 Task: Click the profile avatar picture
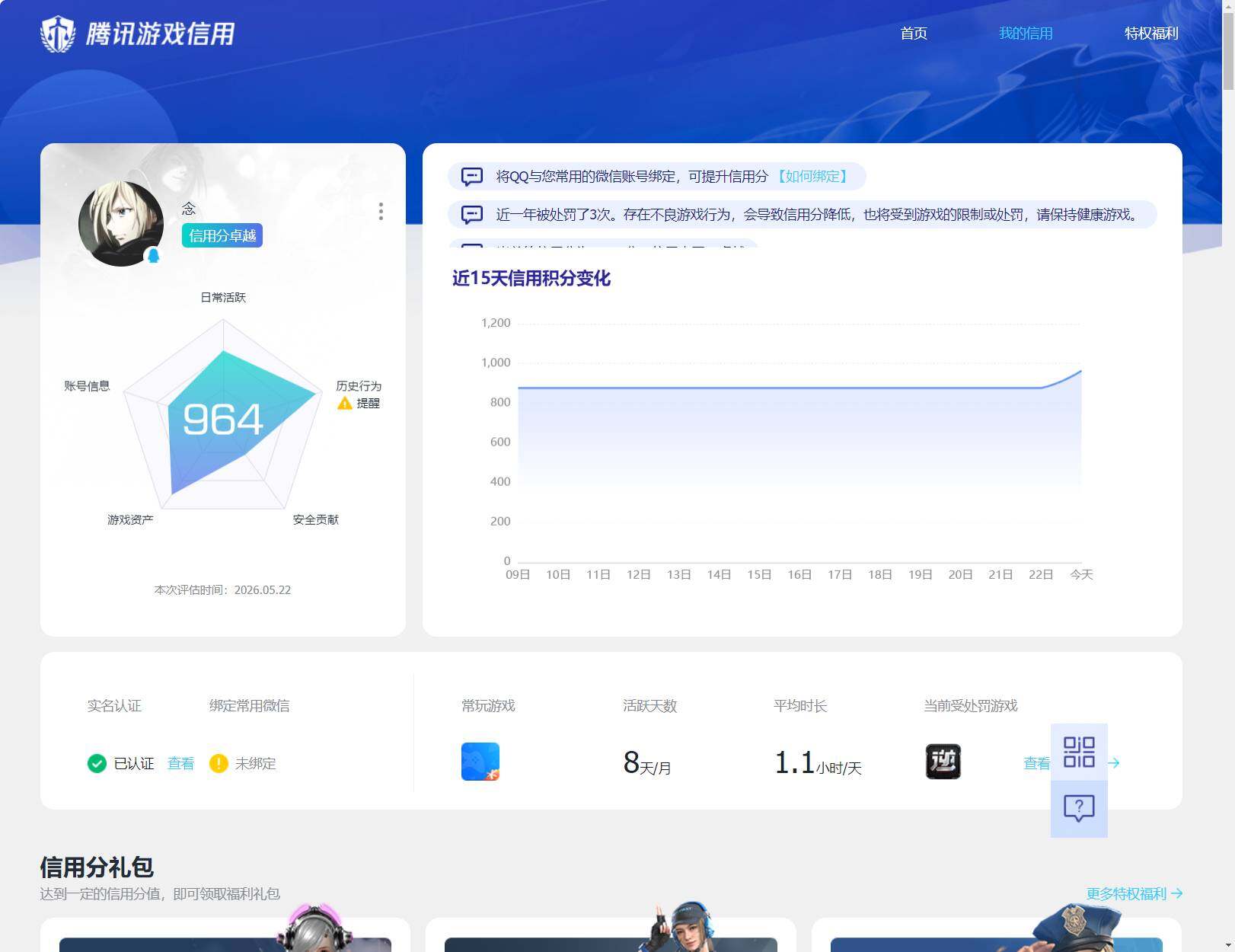[121, 223]
